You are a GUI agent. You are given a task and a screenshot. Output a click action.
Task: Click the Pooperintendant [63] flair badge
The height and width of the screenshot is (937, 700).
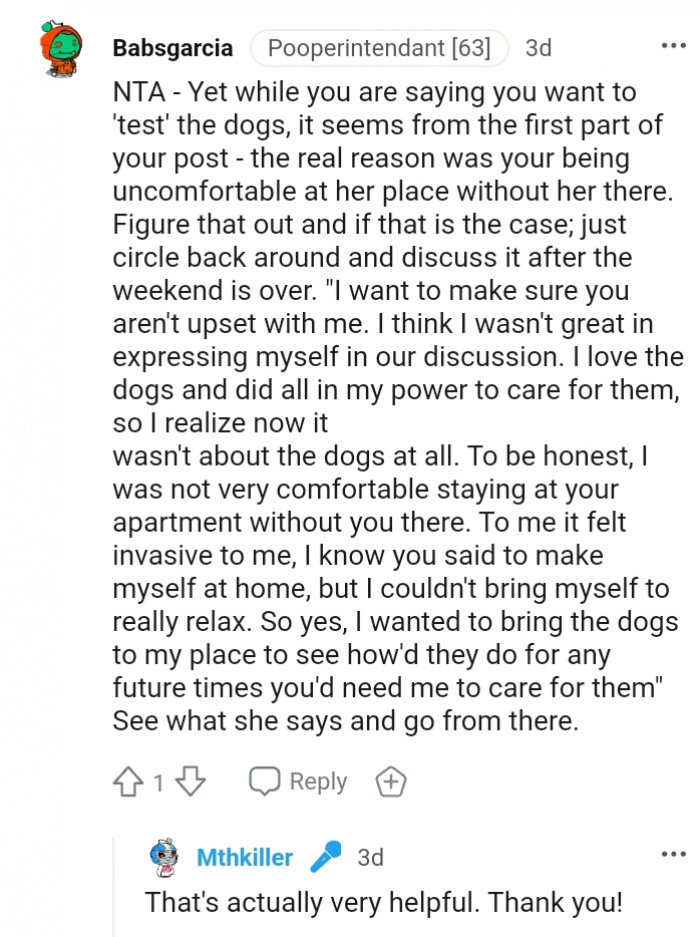coord(379,46)
